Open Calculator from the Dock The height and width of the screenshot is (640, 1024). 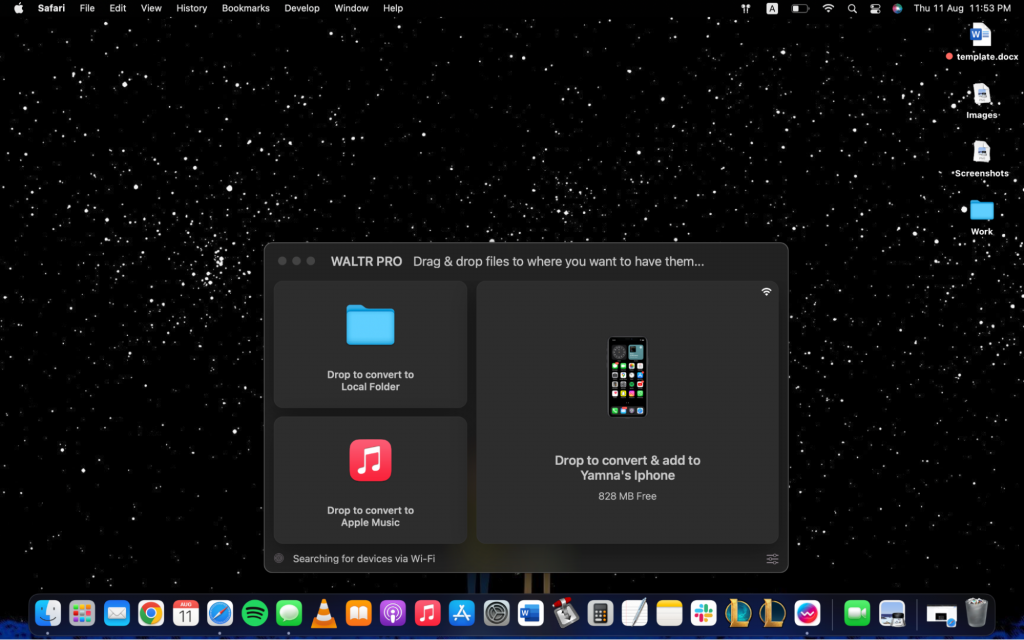[600, 613]
